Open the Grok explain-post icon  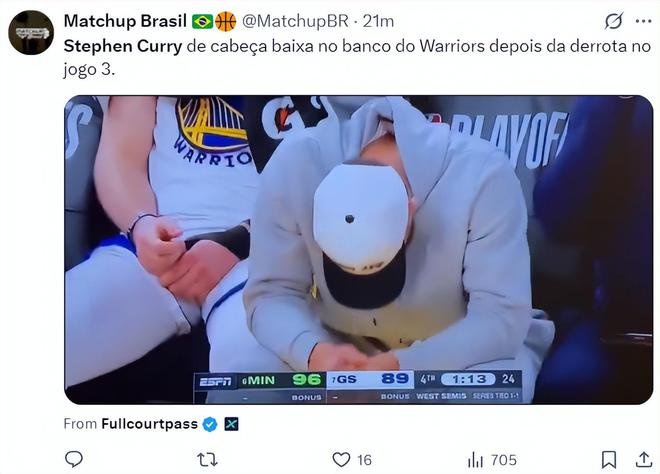(x=614, y=21)
